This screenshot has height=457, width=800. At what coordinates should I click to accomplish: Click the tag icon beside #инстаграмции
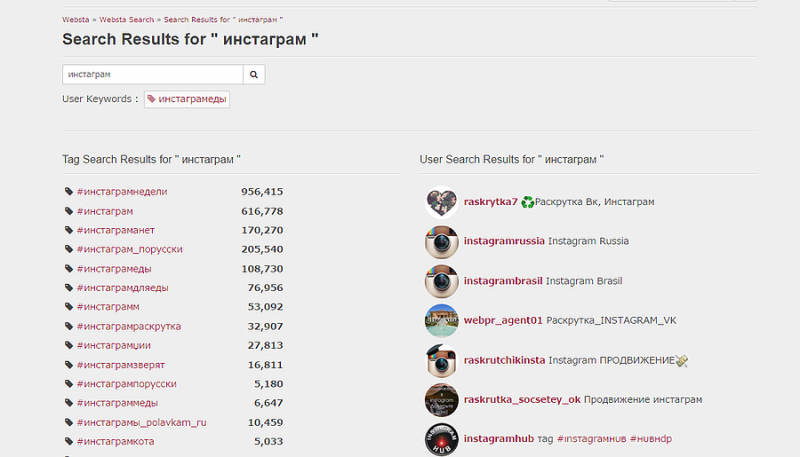(x=69, y=345)
